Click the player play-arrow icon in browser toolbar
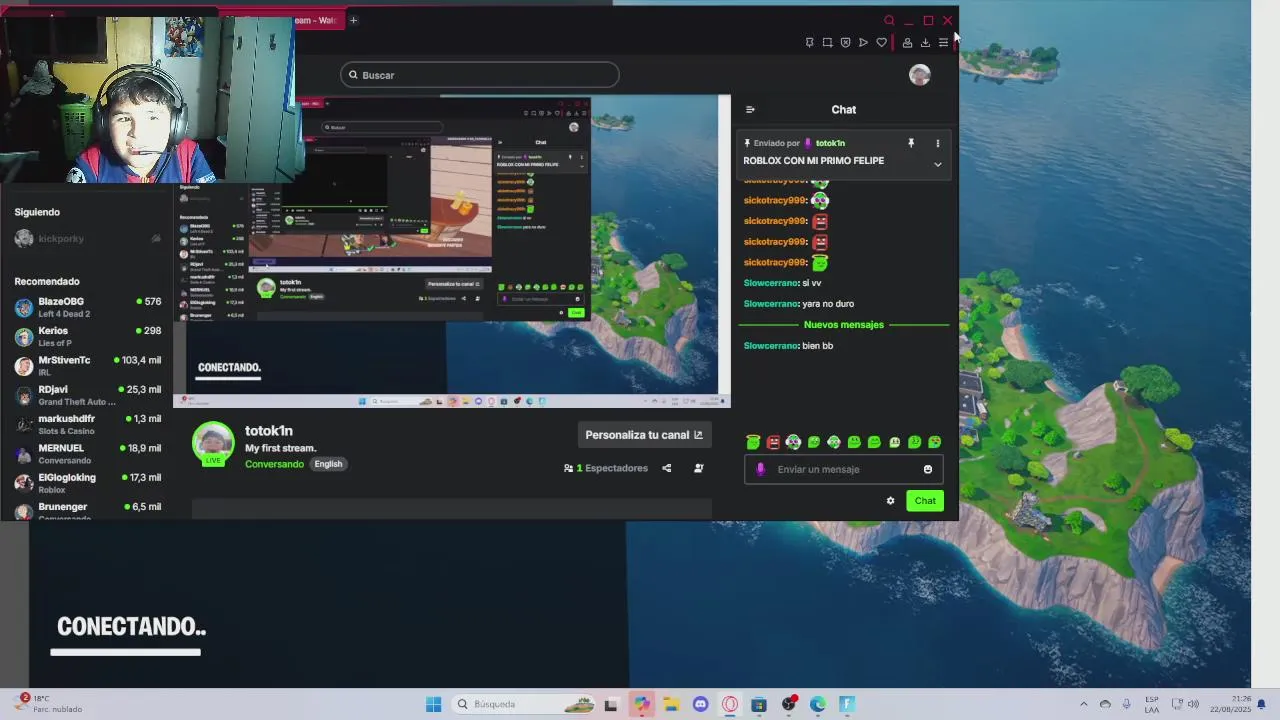Image resolution: width=1280 pixels, height=720 pixels. tap(863, 42)
